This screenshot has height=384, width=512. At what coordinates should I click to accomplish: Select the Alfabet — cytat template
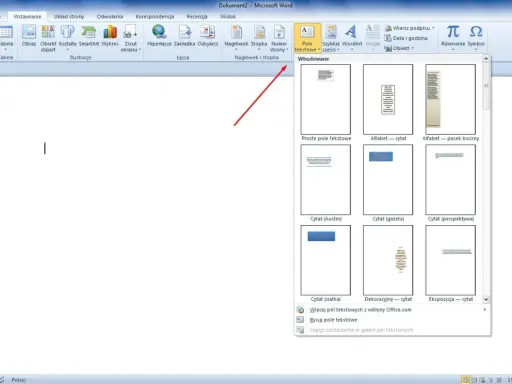click(x=388, y=99)
